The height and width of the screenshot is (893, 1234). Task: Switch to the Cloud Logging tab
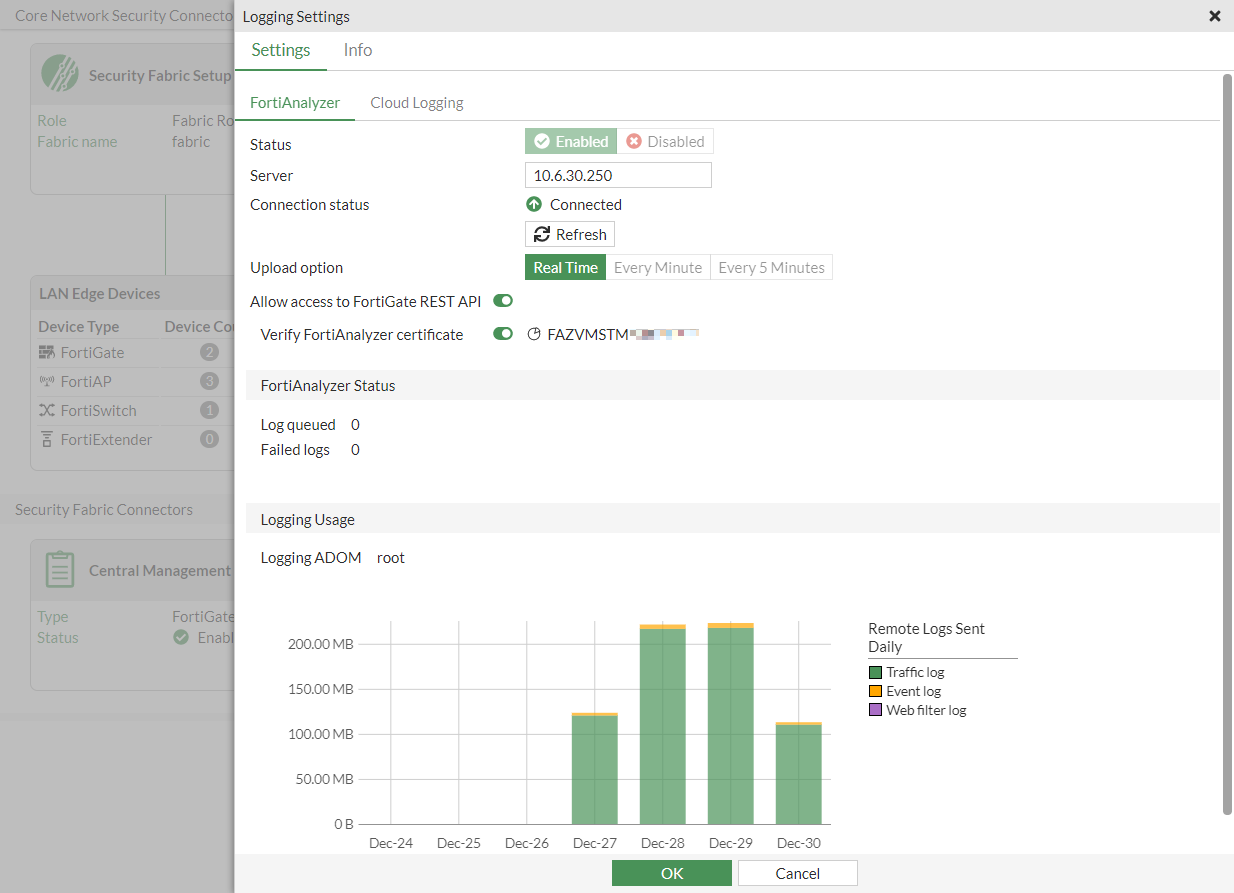click(416, 102)
